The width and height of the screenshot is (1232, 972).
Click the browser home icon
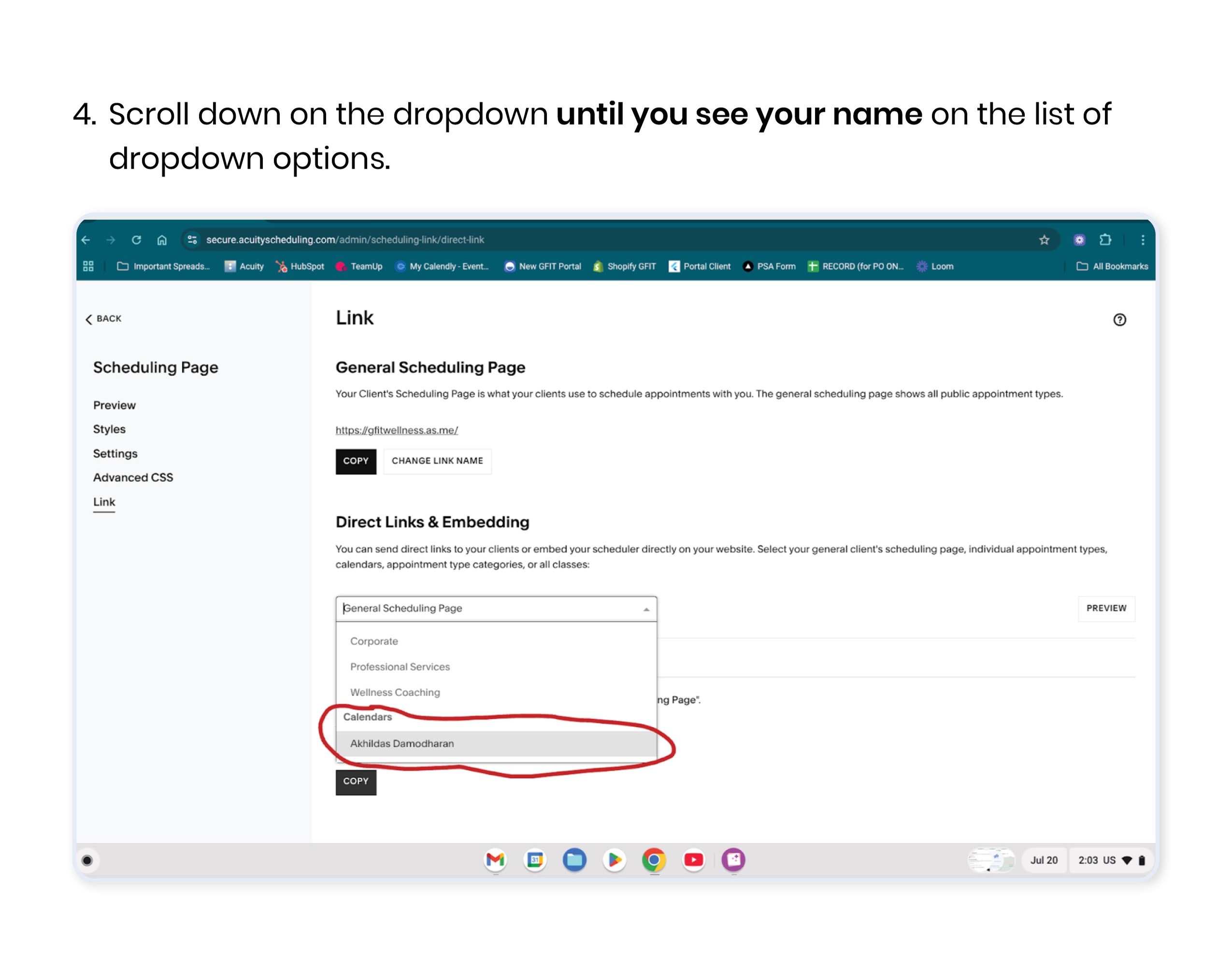[162, 240]
